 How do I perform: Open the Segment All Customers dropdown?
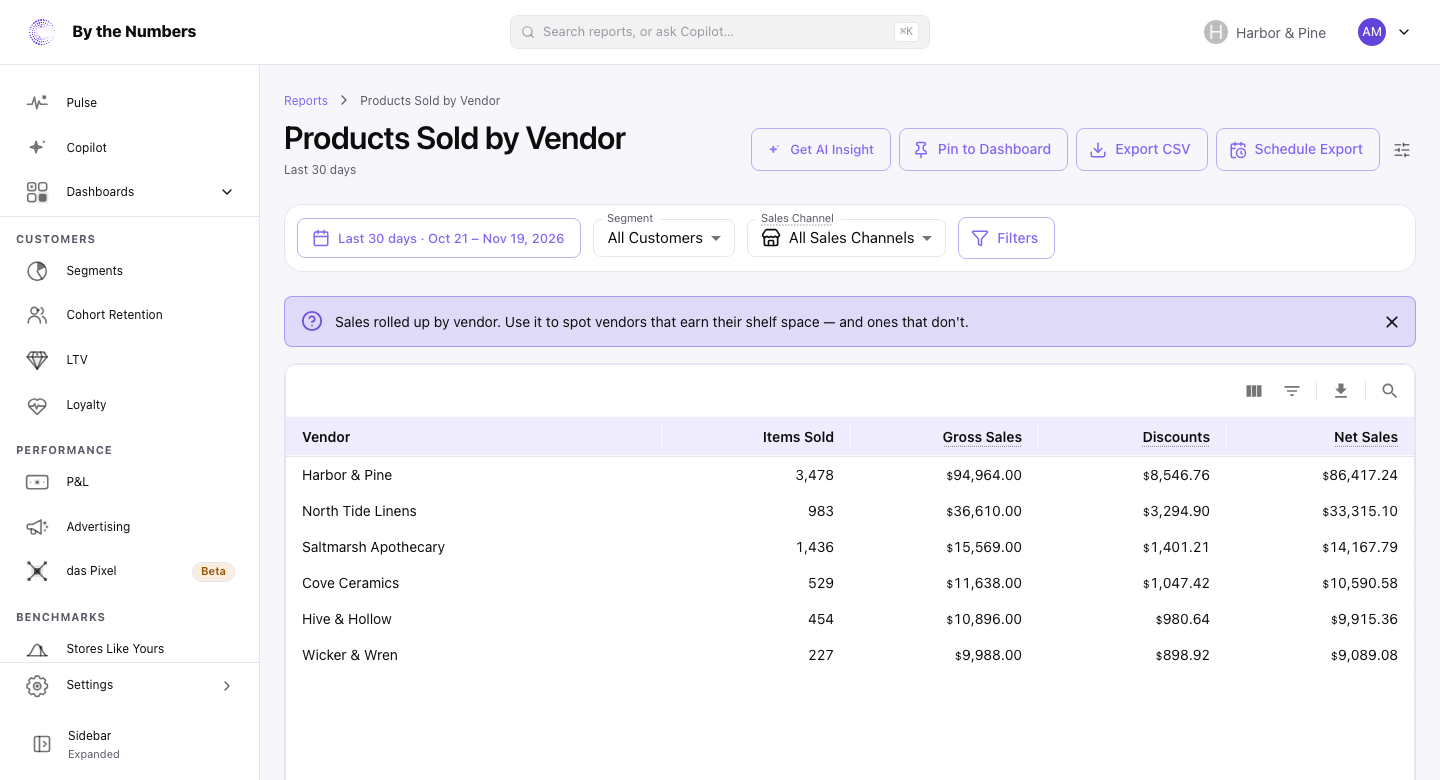pos(664,238)
